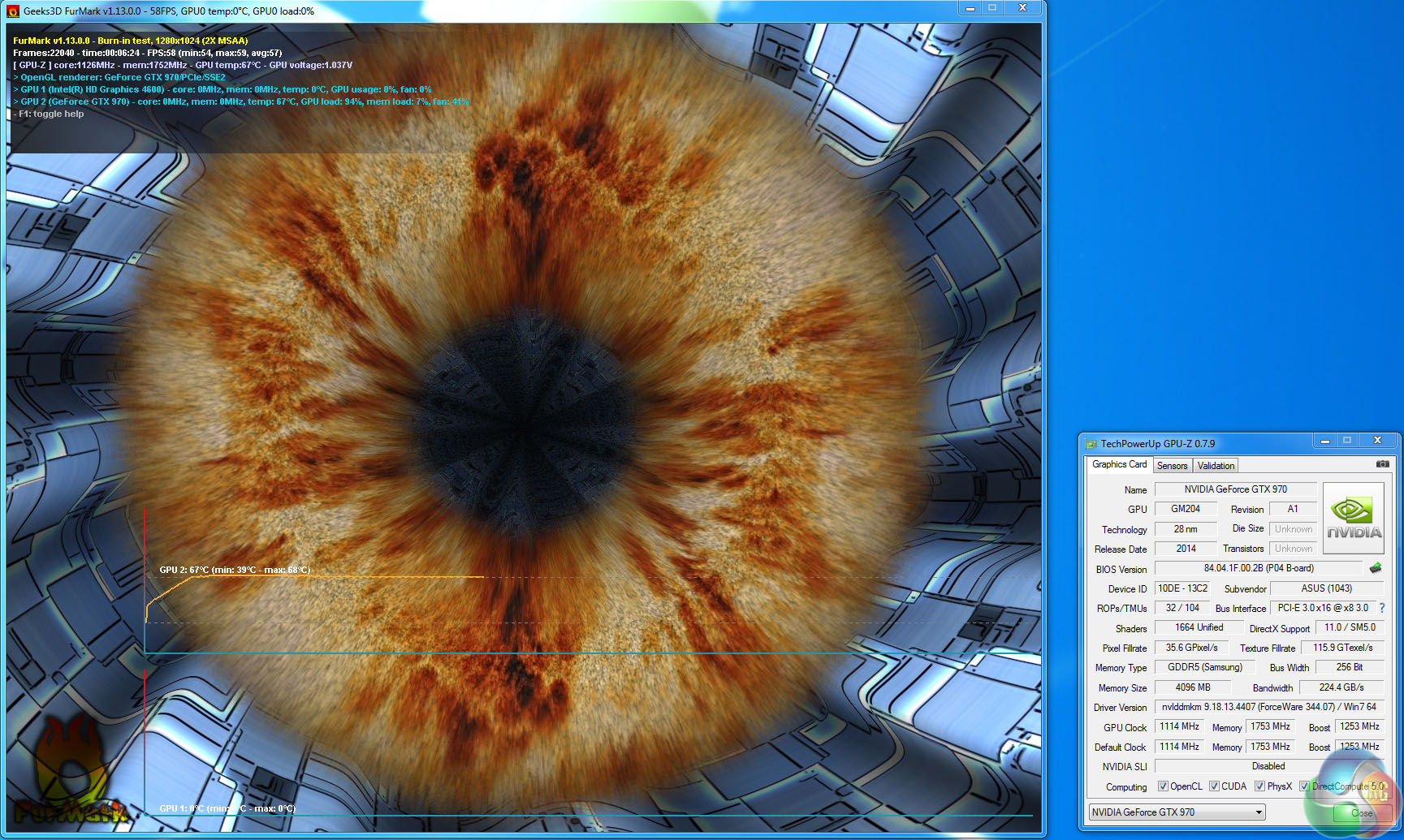Open the NVIDIA GeForce GTX 970 dropdown
Screen dimensions: 1404x840
[1177, 812]
